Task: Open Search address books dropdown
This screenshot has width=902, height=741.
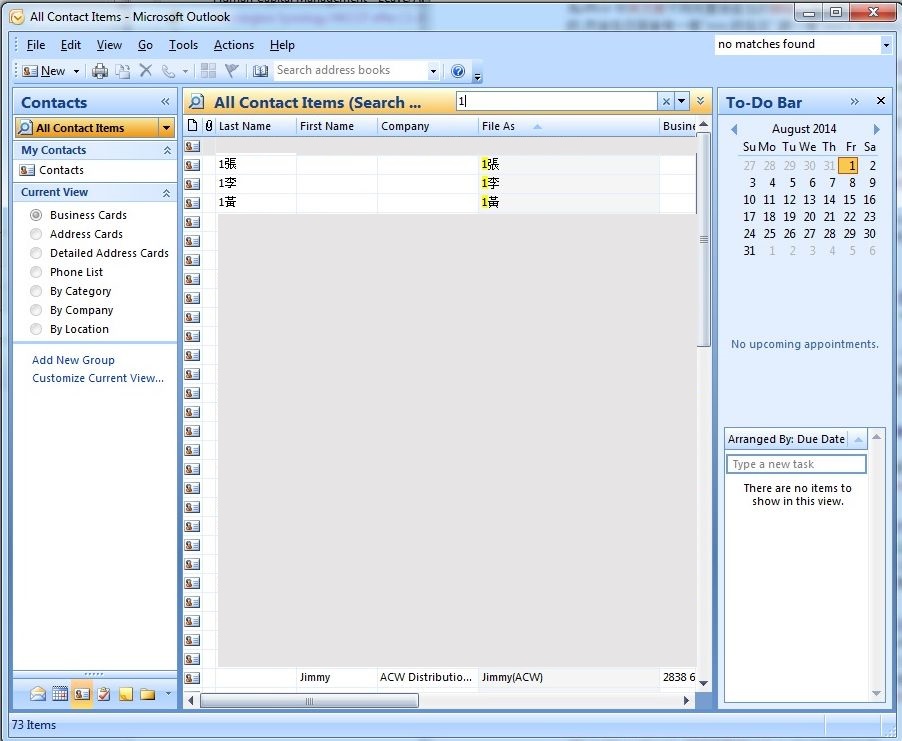Action: (x=433, y=71)
